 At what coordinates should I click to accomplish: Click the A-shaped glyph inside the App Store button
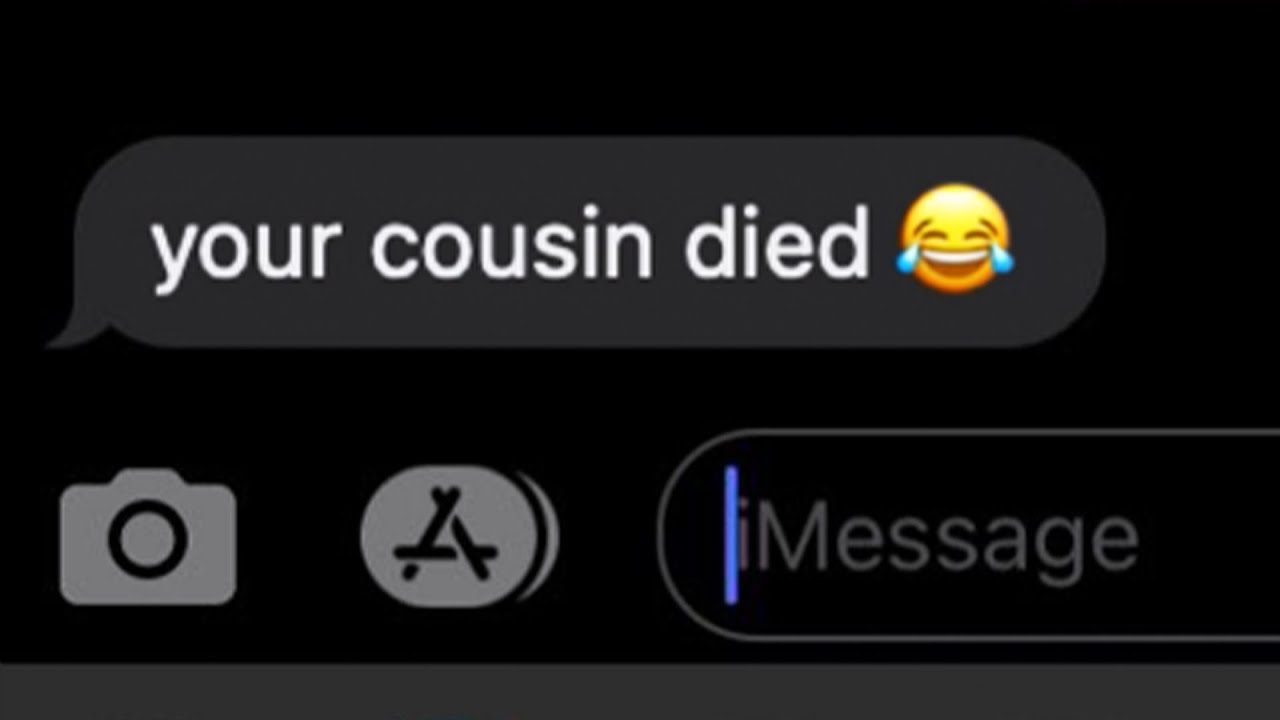[447, 535]
